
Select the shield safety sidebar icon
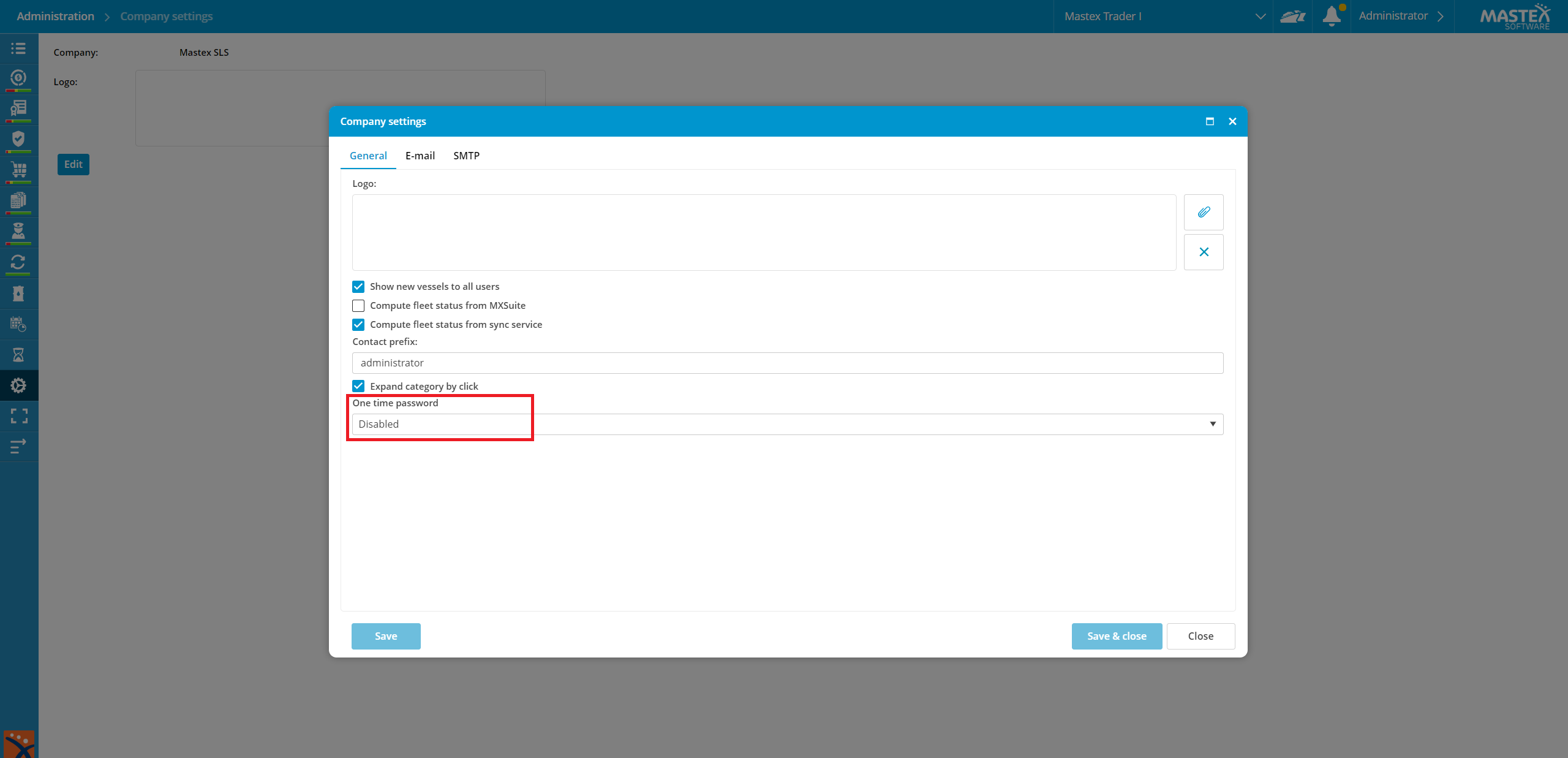coord(18,140)
